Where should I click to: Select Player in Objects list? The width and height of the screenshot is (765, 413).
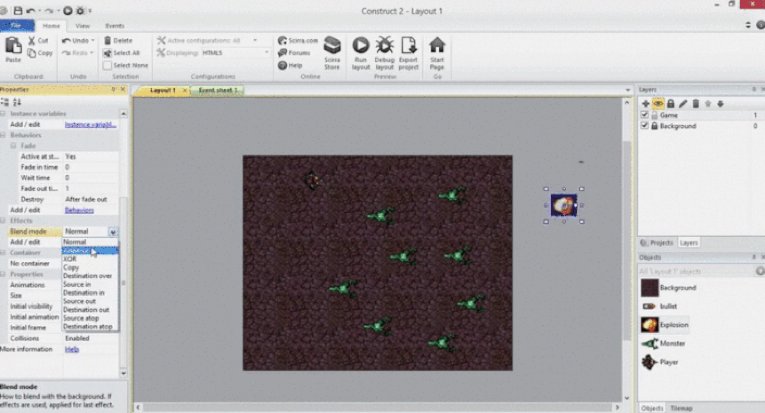(660, 362)
